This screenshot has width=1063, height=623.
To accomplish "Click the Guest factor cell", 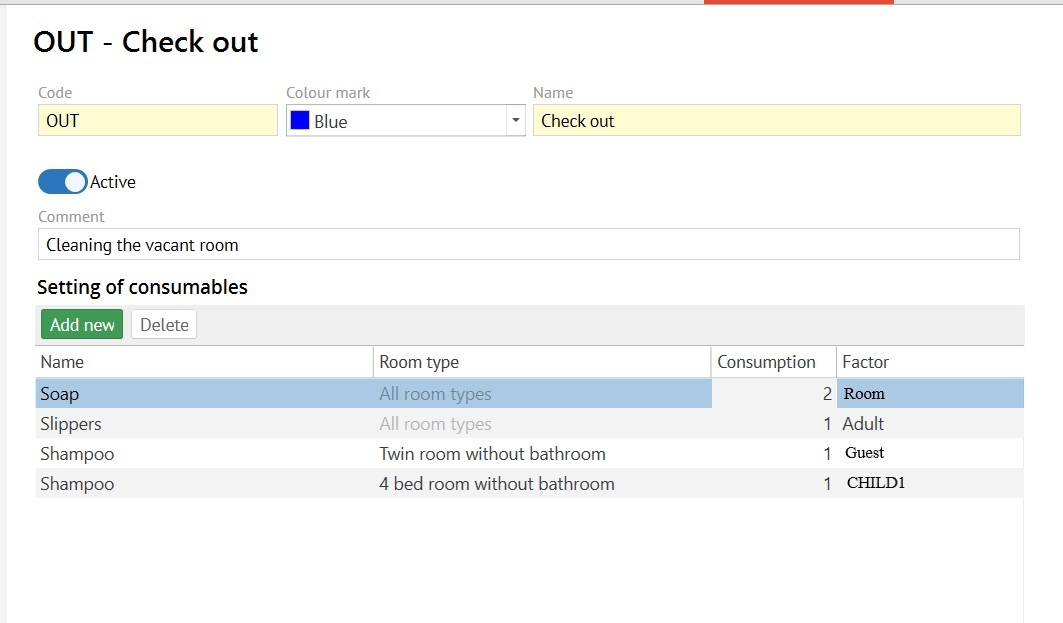I will click(929, 454).
